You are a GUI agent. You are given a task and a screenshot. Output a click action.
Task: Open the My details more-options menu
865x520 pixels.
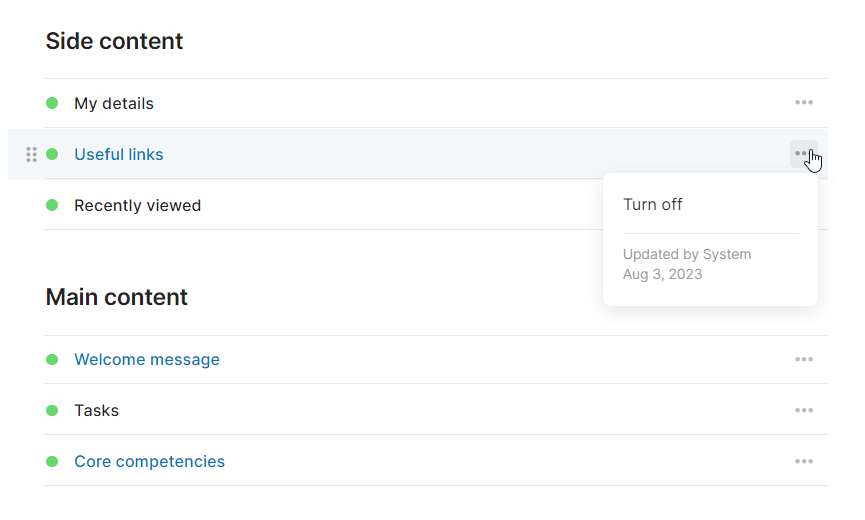[x=804, y=103]
